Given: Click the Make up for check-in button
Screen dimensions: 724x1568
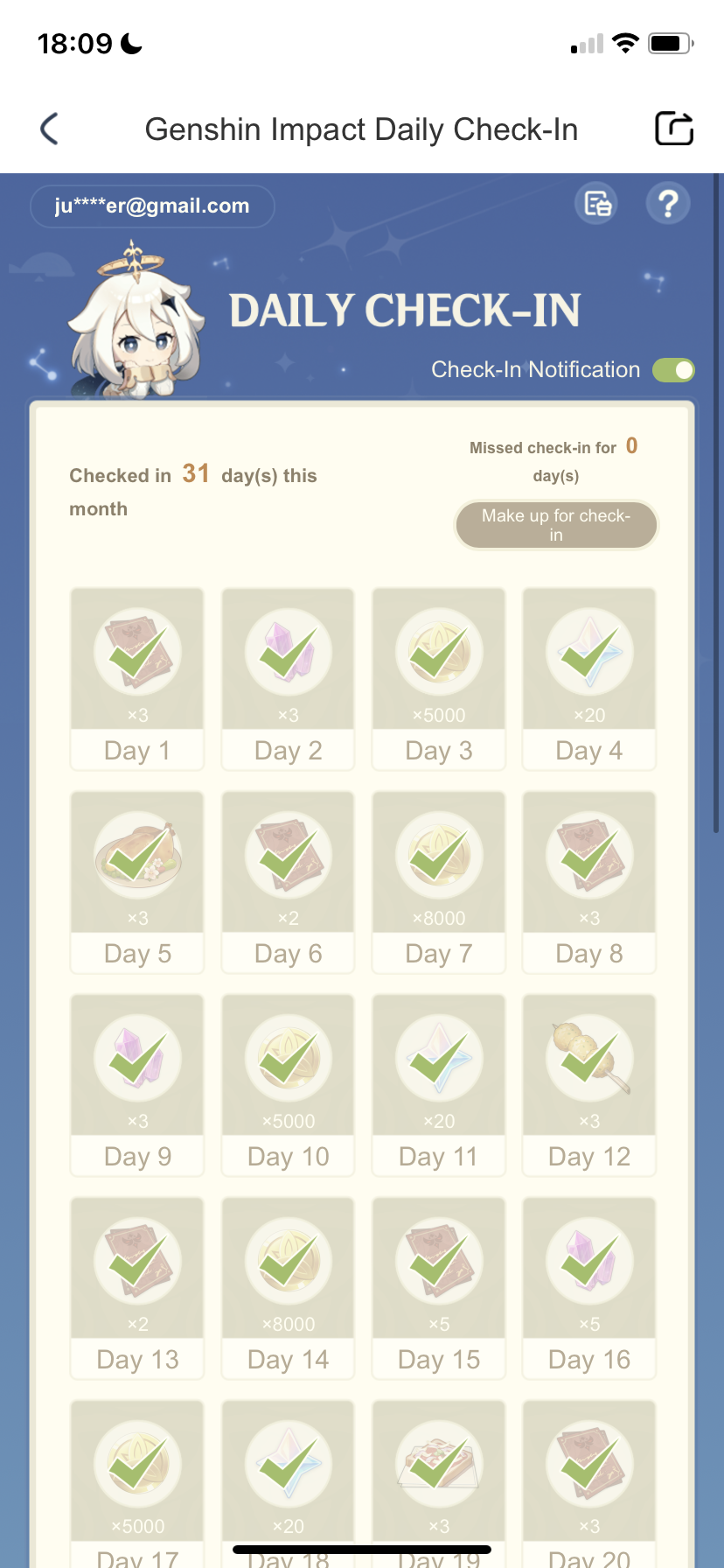Looking at the screenshot, I should tap(556, 525).
